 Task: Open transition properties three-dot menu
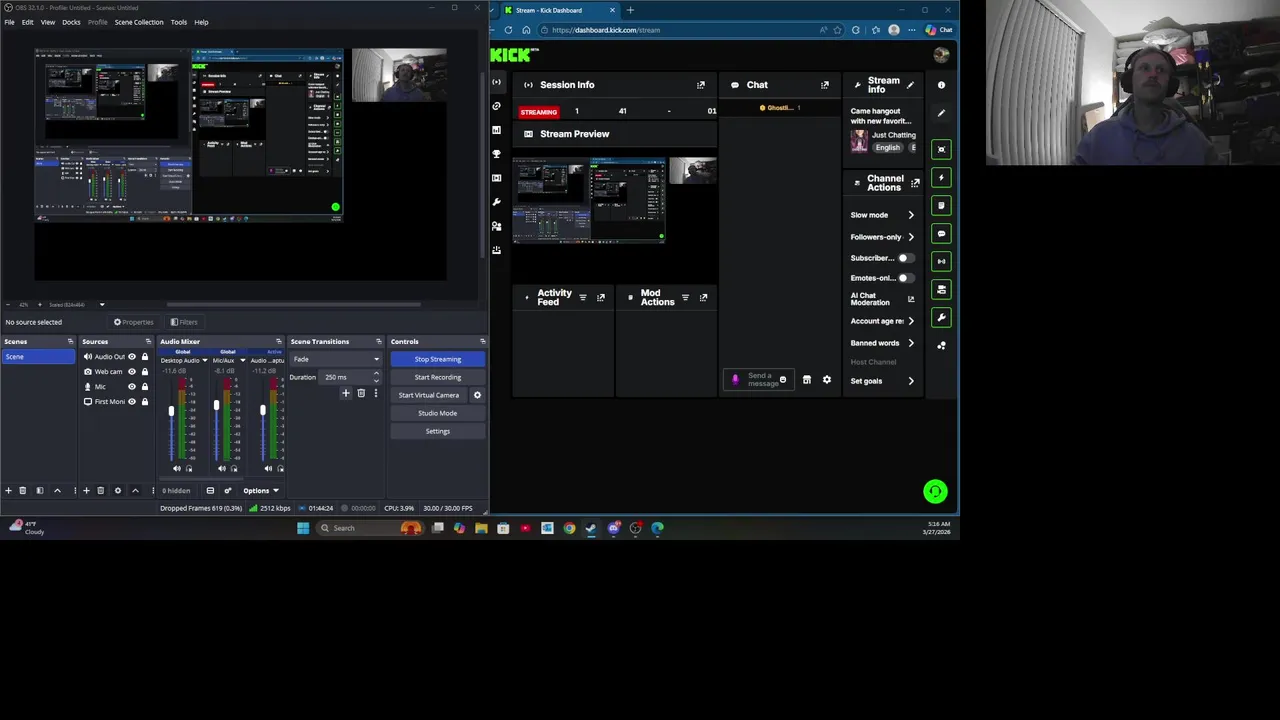tap(375, 393)
